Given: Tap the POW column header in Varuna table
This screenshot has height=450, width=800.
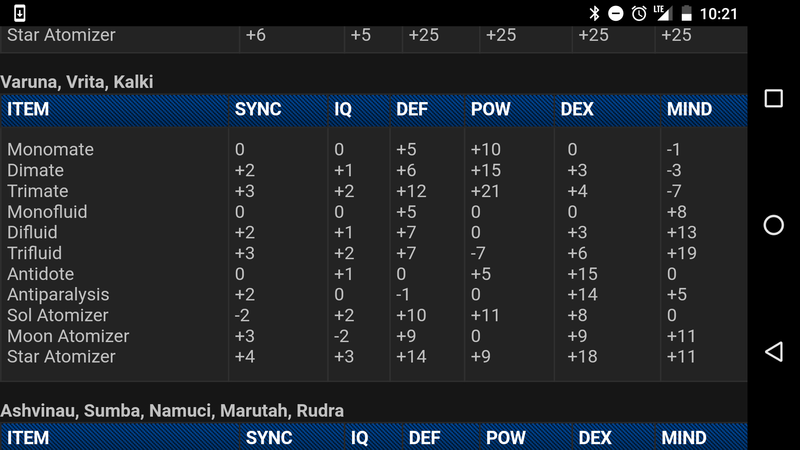Looking at the screenshot, I should click(490, 109).
